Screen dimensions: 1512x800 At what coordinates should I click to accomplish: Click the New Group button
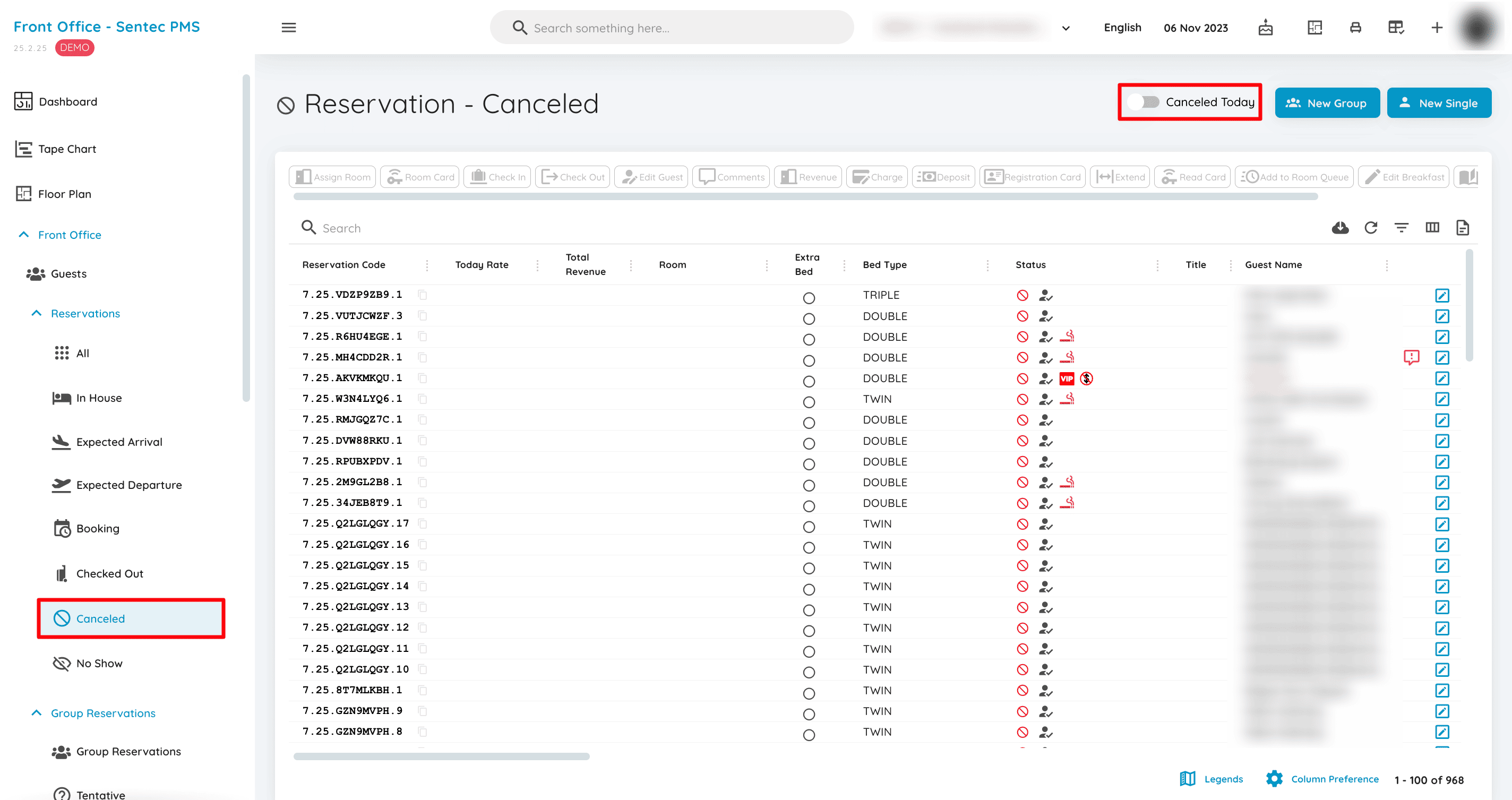point(1327,104)
